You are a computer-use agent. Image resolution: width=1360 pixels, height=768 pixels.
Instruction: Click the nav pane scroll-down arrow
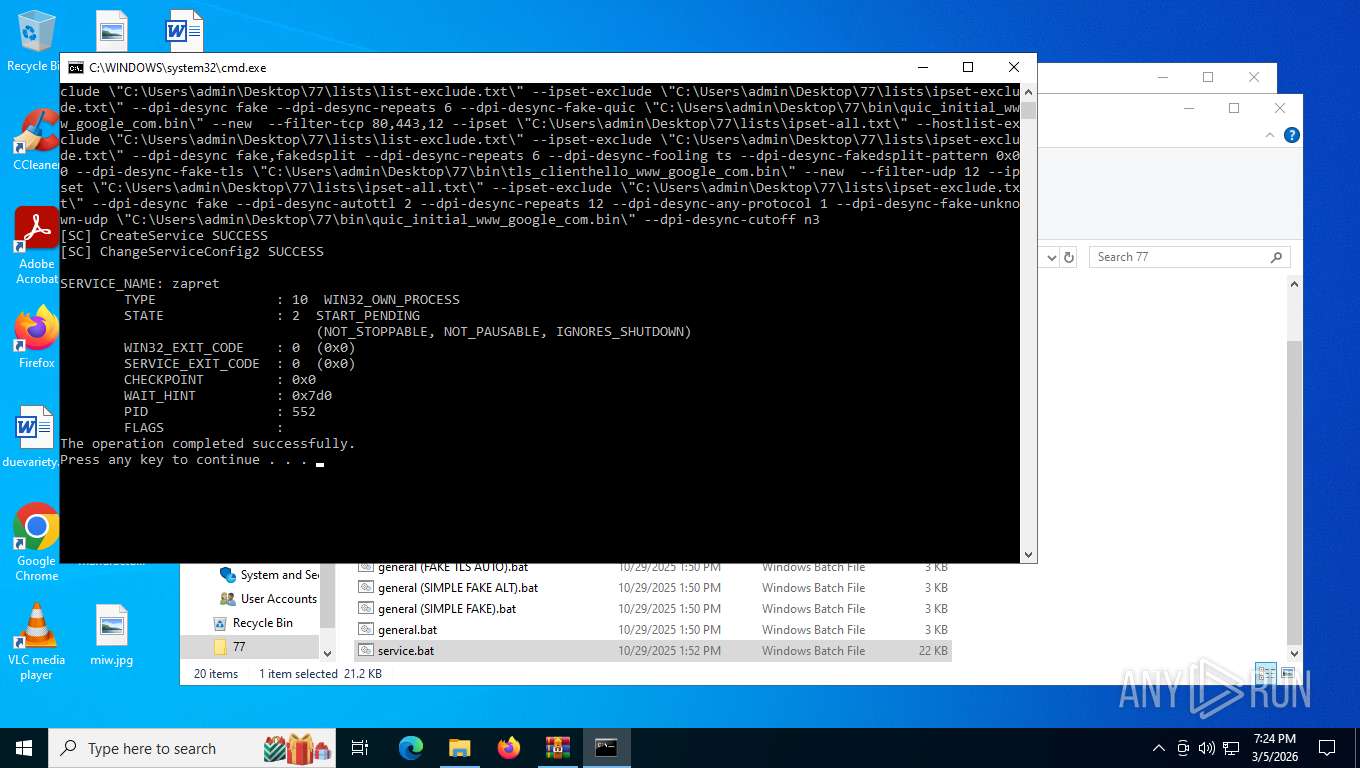pyautogui.click(x=327, y=652)
